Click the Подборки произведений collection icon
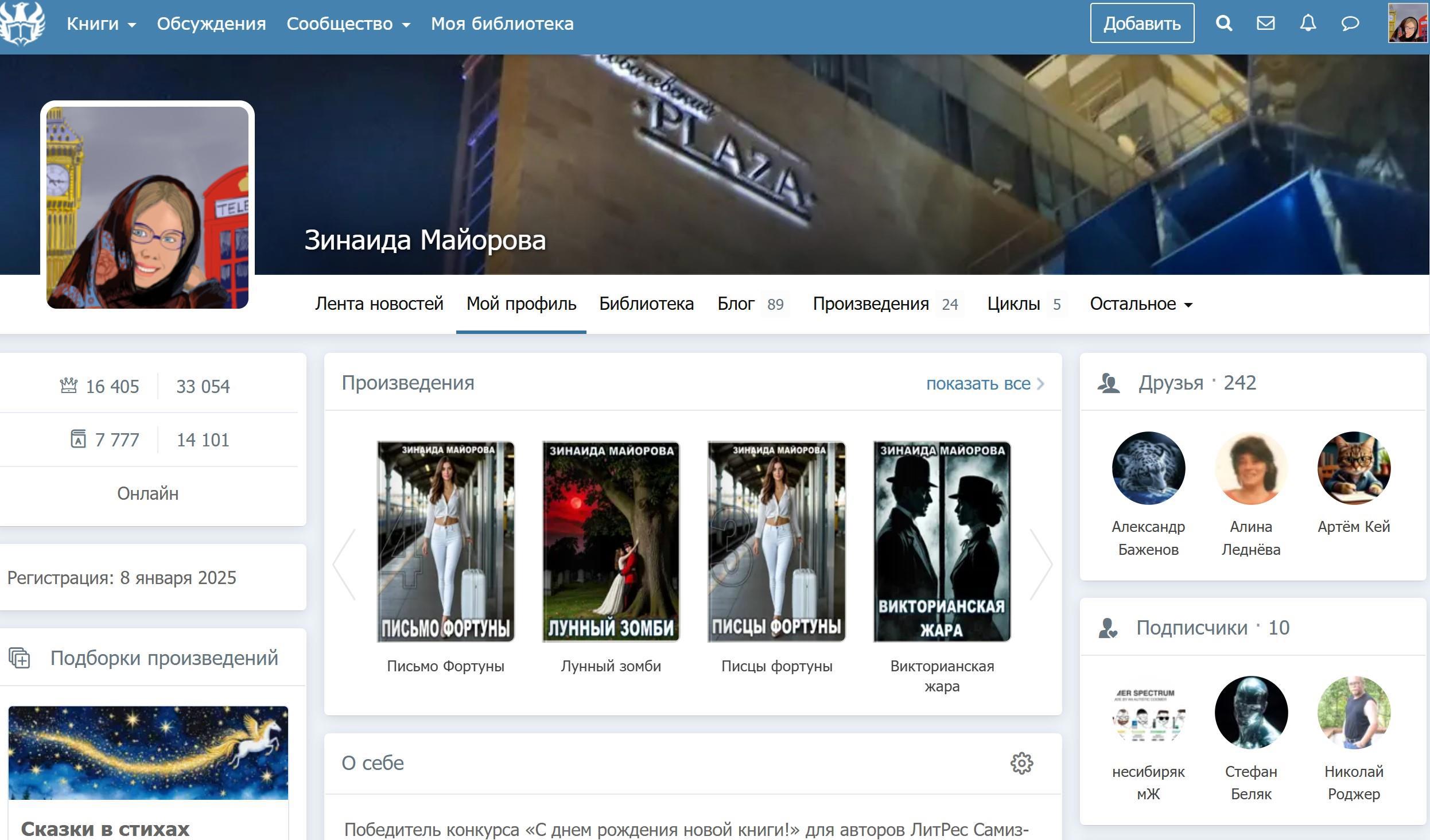 point(20,658)
